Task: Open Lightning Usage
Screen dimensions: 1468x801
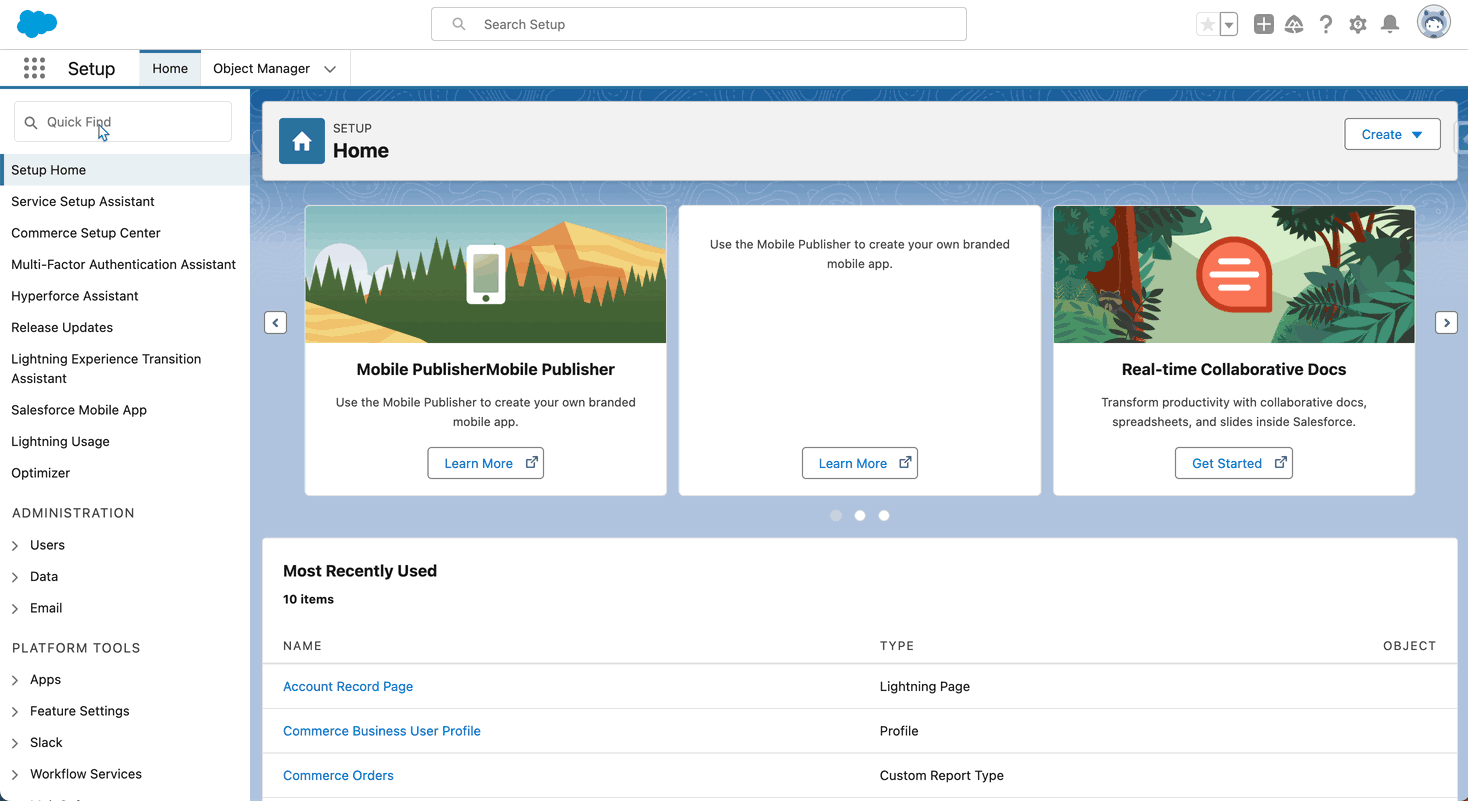Action: point(60,441)
